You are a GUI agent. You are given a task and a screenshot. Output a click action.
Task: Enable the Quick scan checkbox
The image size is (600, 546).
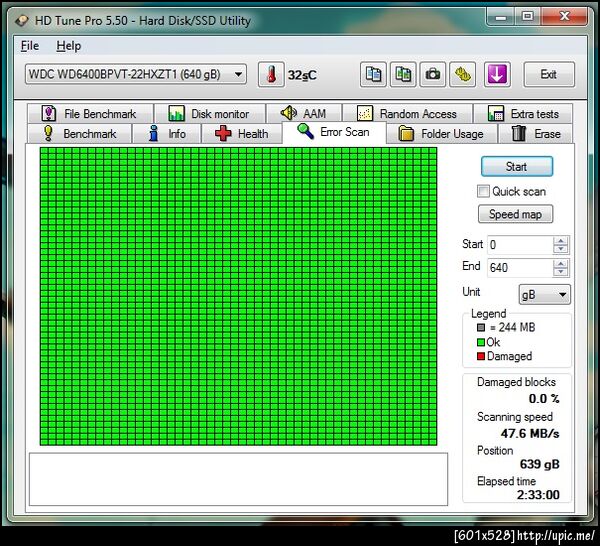pyautogui.click(x=483, y=191)
